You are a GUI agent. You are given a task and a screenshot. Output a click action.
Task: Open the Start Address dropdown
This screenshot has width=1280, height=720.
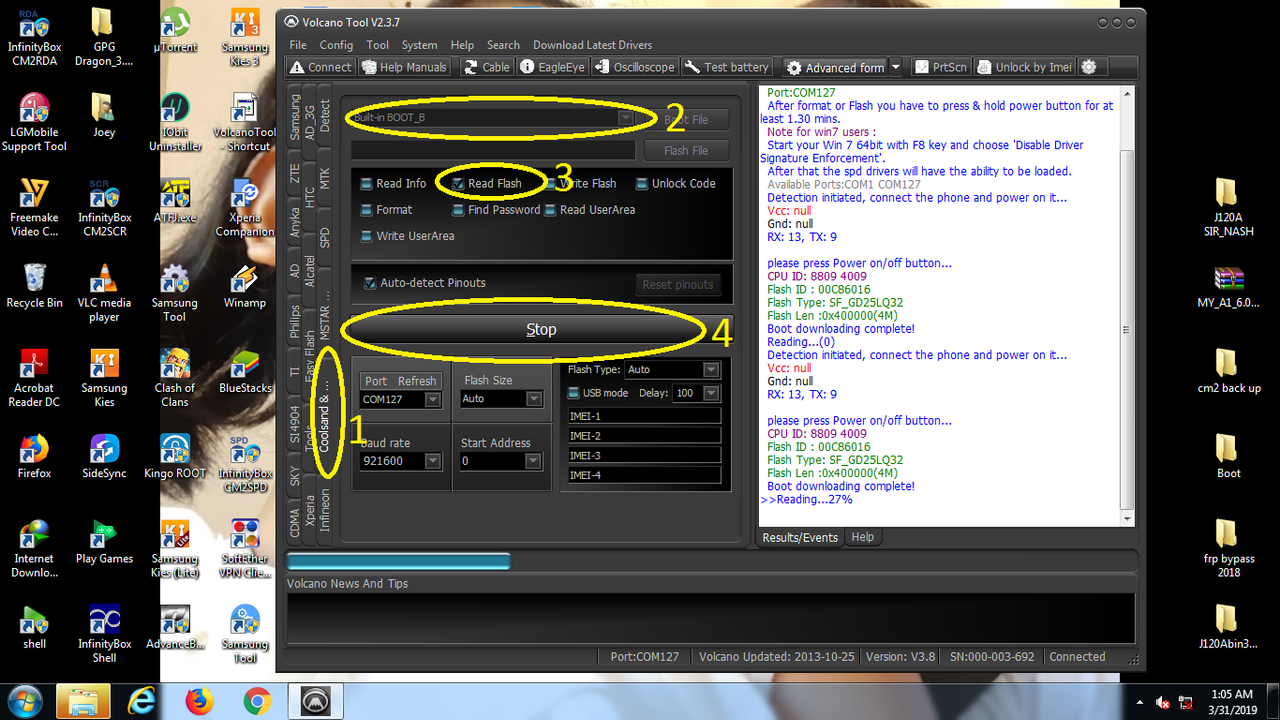click(x=531, y=461)
